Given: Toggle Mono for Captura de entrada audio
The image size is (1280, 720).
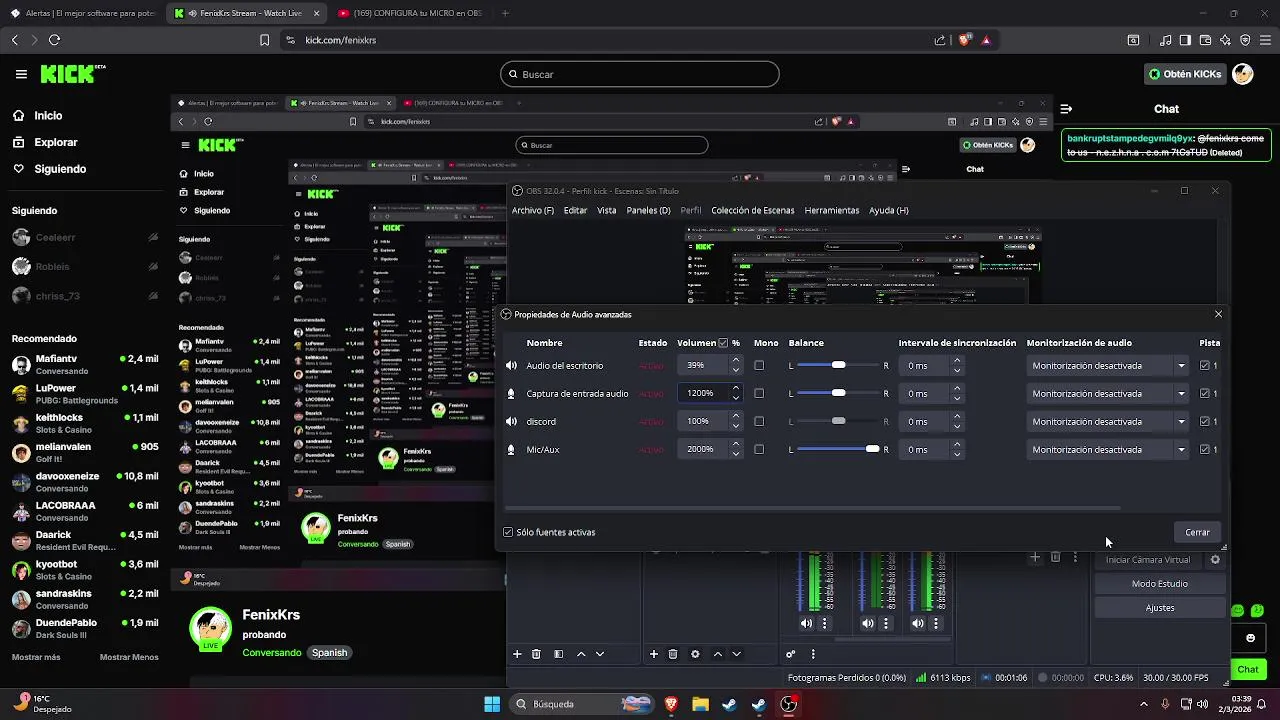Looking at the screenshot, I should point(759,394).
